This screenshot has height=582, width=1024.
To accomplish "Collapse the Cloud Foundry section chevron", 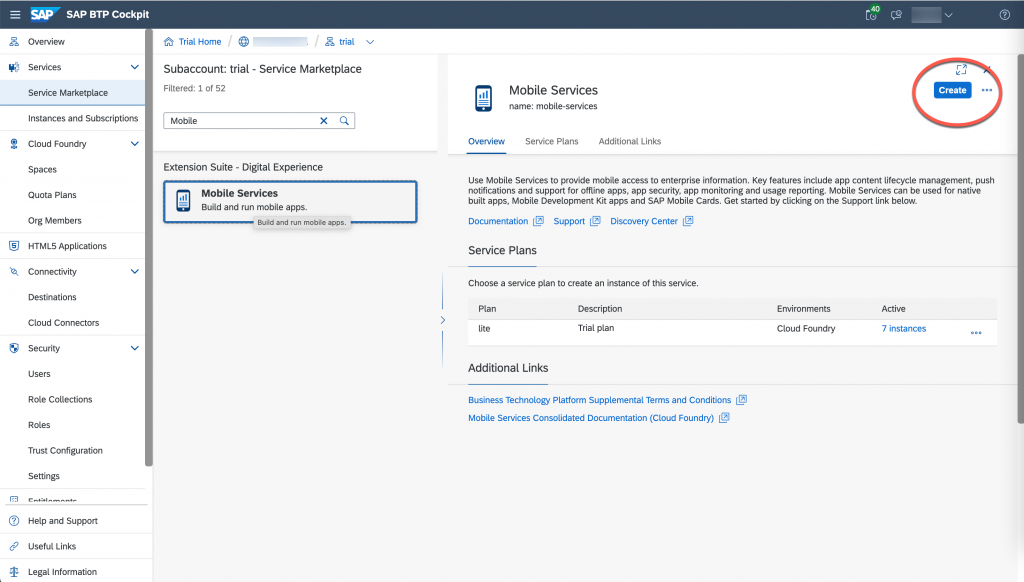I will [135, 144].
